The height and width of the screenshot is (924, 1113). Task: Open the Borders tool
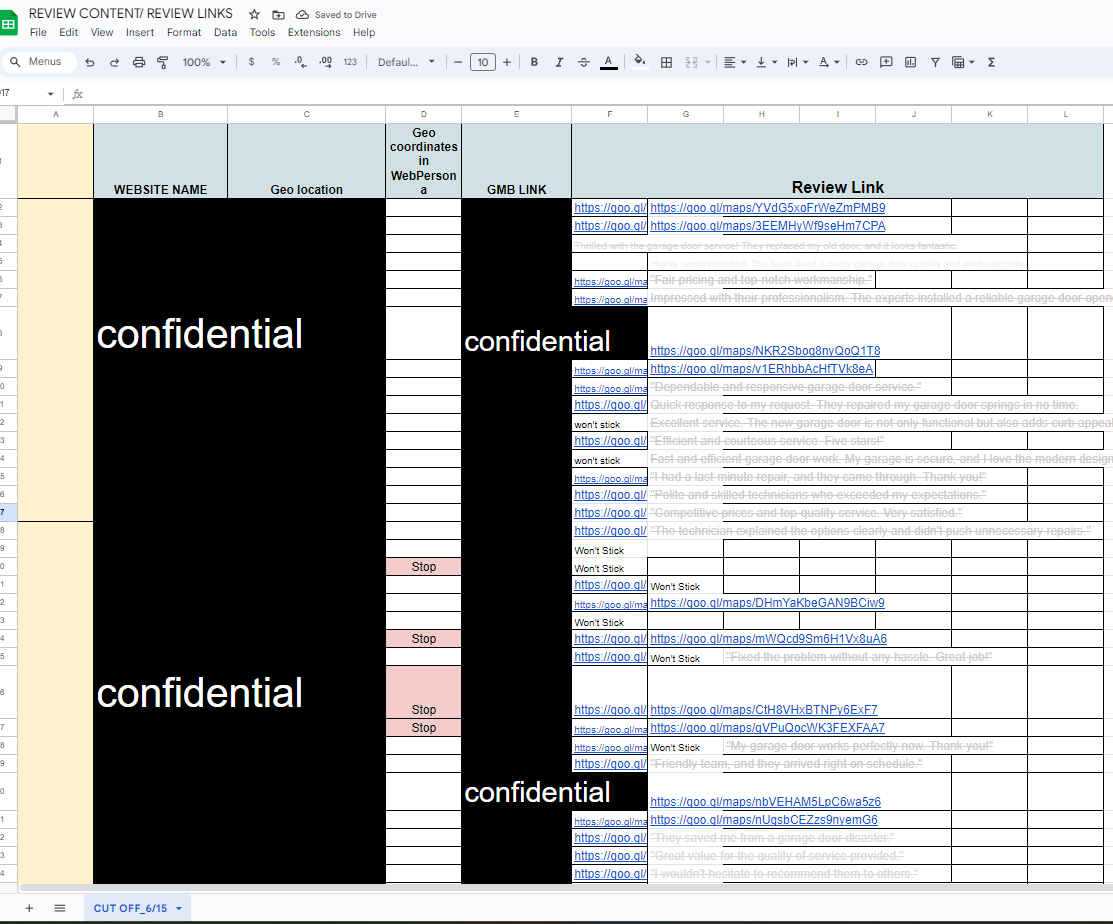click(x=667, y=62)
